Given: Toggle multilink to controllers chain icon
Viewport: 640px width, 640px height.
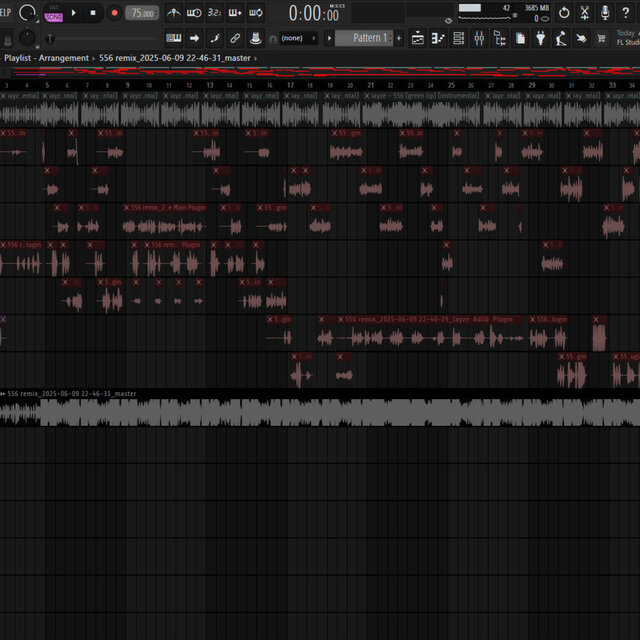Looking at the screenshot, I should coord(235,38).
